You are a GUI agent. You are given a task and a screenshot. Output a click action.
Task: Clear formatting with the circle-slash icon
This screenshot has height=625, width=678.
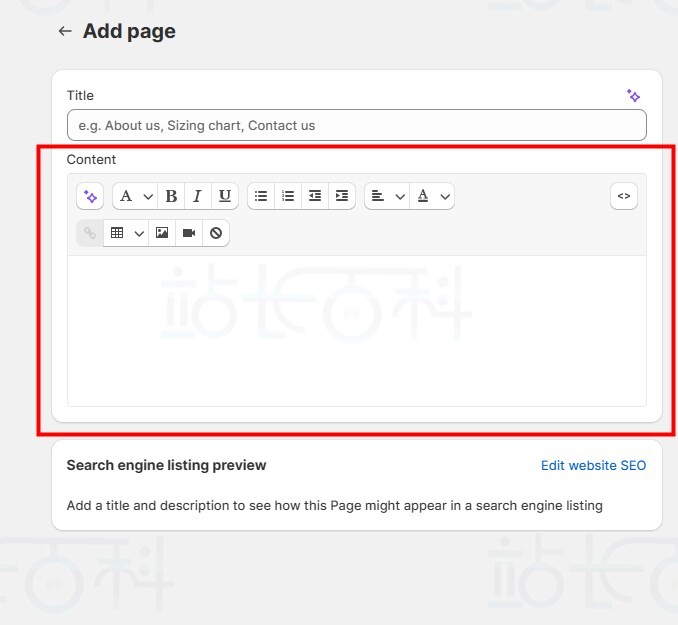coord(216,233)
